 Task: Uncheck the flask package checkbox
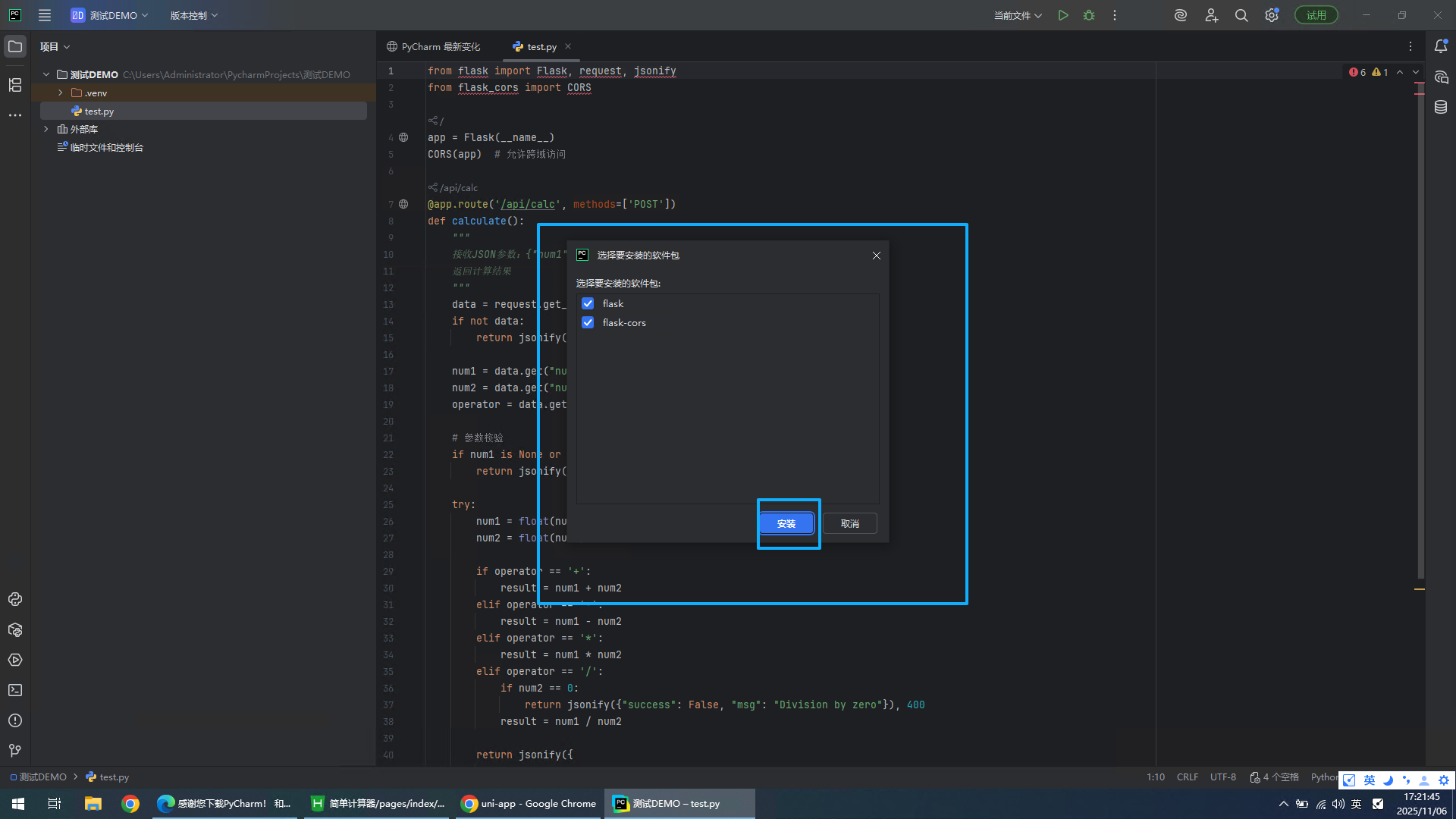[x=588, y=303]
